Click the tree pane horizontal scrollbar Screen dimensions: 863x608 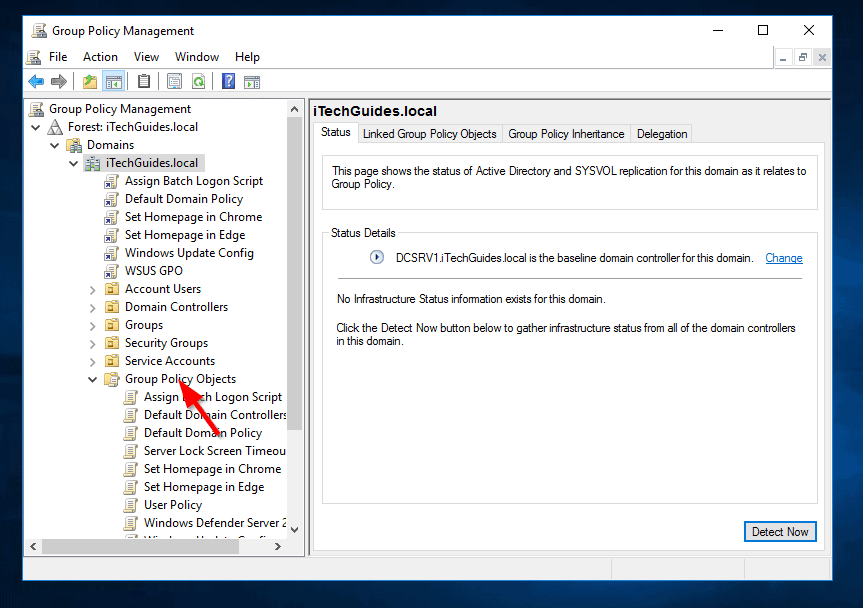point(140,547)
